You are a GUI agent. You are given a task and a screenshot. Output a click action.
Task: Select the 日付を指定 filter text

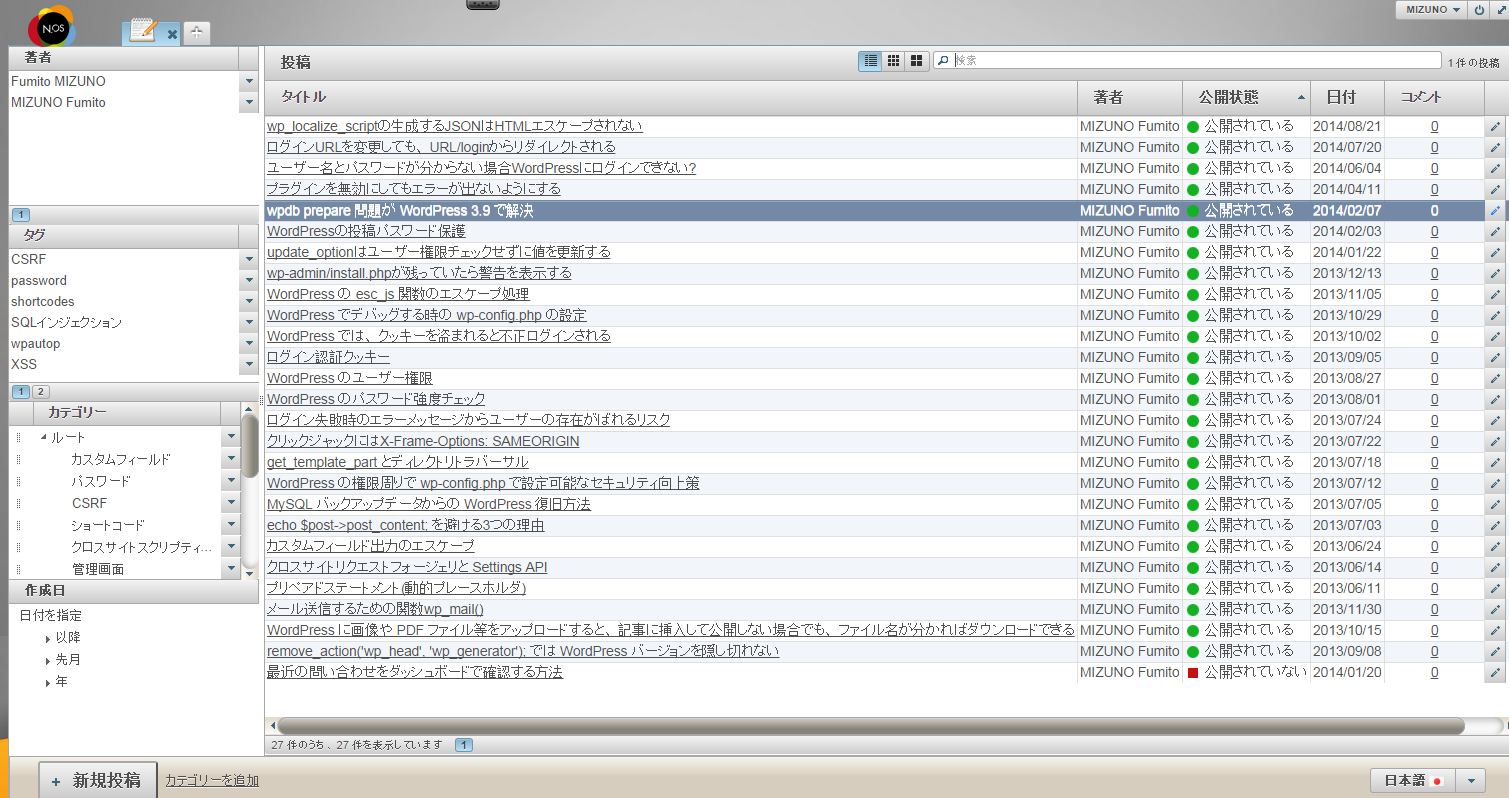pos(51,616)
